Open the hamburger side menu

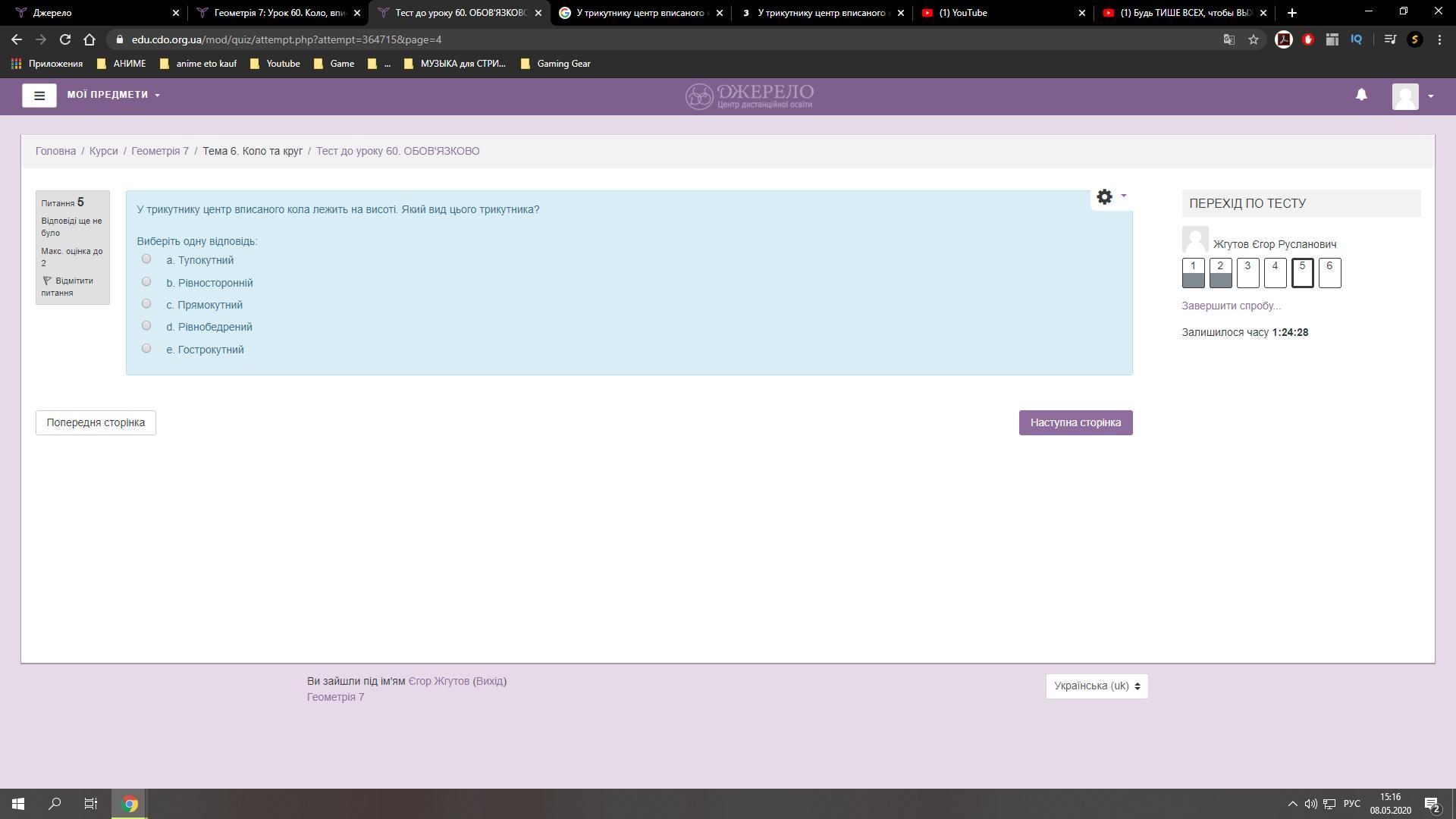pyautogui.click(x=39, y=96)
